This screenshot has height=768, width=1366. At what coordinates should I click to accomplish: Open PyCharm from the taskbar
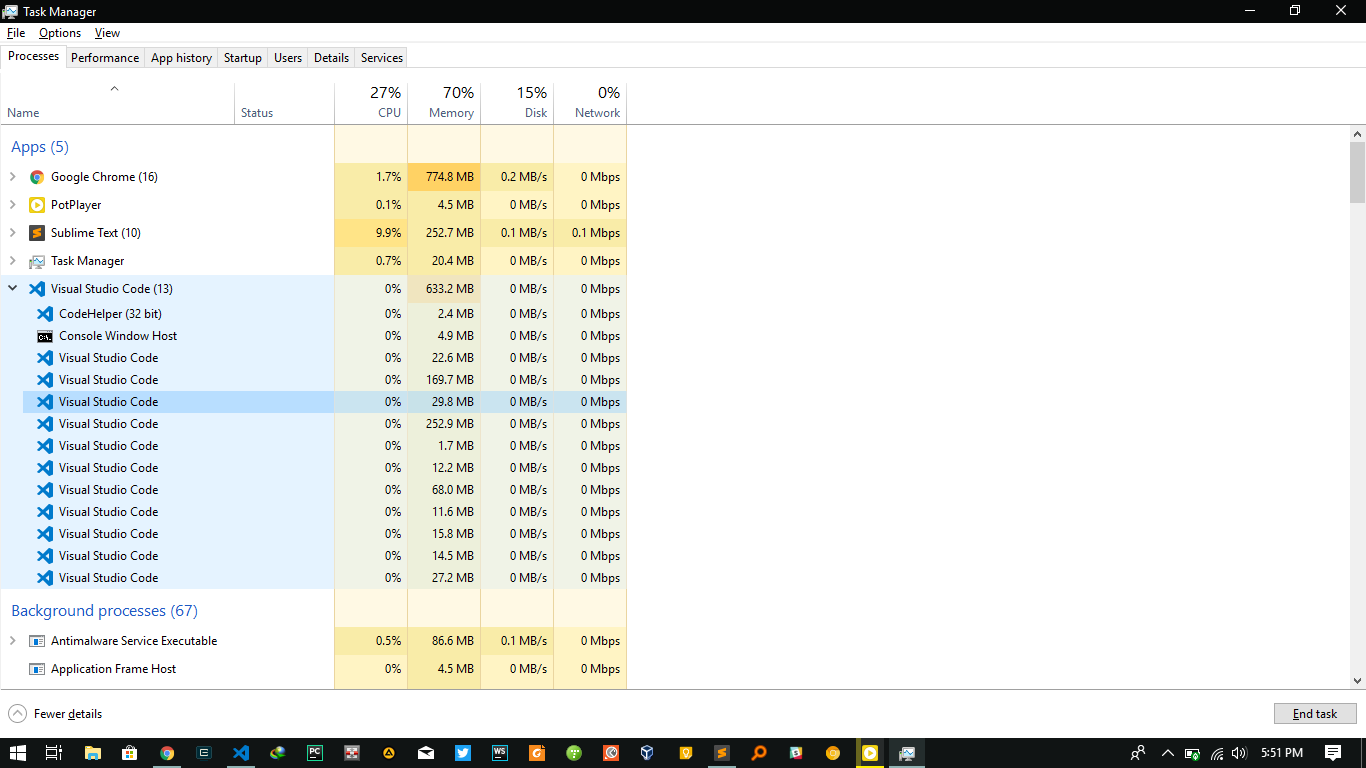[315, 753]
